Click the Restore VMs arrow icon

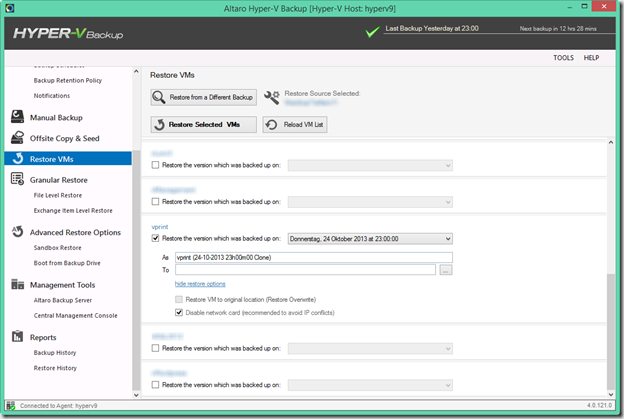[x=18, y=158]
